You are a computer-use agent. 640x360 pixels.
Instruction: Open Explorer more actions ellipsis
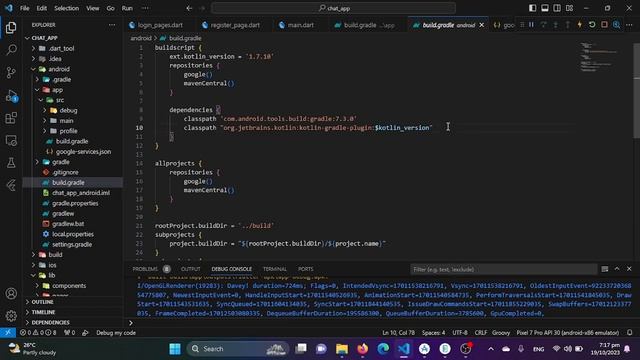pyautogui.click(x=112, y=25)
